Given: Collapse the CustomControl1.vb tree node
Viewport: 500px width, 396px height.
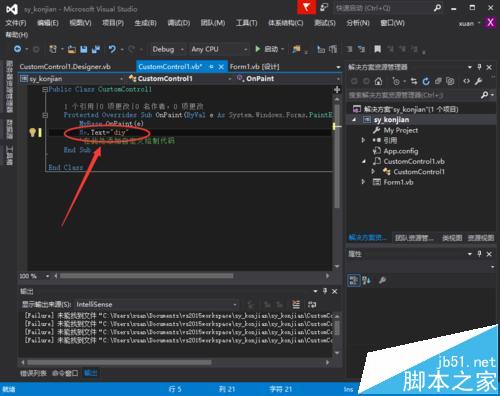Looking at the screenshot, I should click(x=363, y=161).
